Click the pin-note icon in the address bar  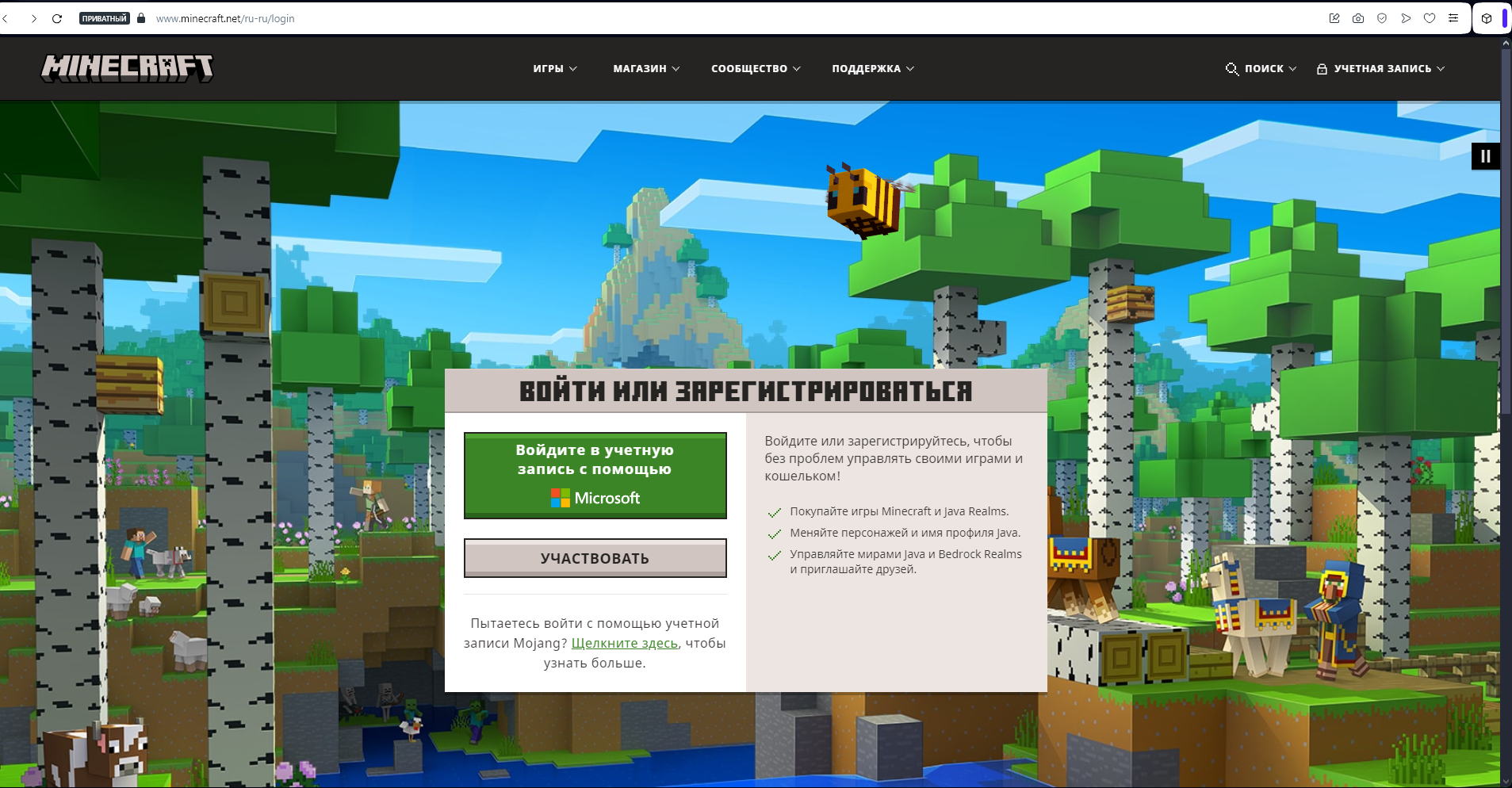1334,18
